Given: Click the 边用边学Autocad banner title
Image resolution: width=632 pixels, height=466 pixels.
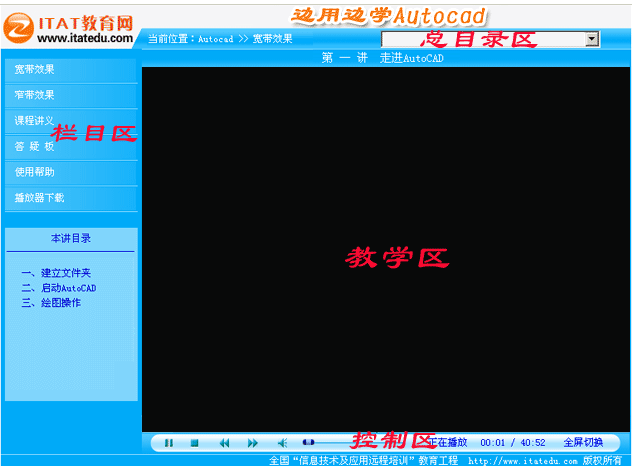Looking at the screenshot, I should click(x=389, y=16).
